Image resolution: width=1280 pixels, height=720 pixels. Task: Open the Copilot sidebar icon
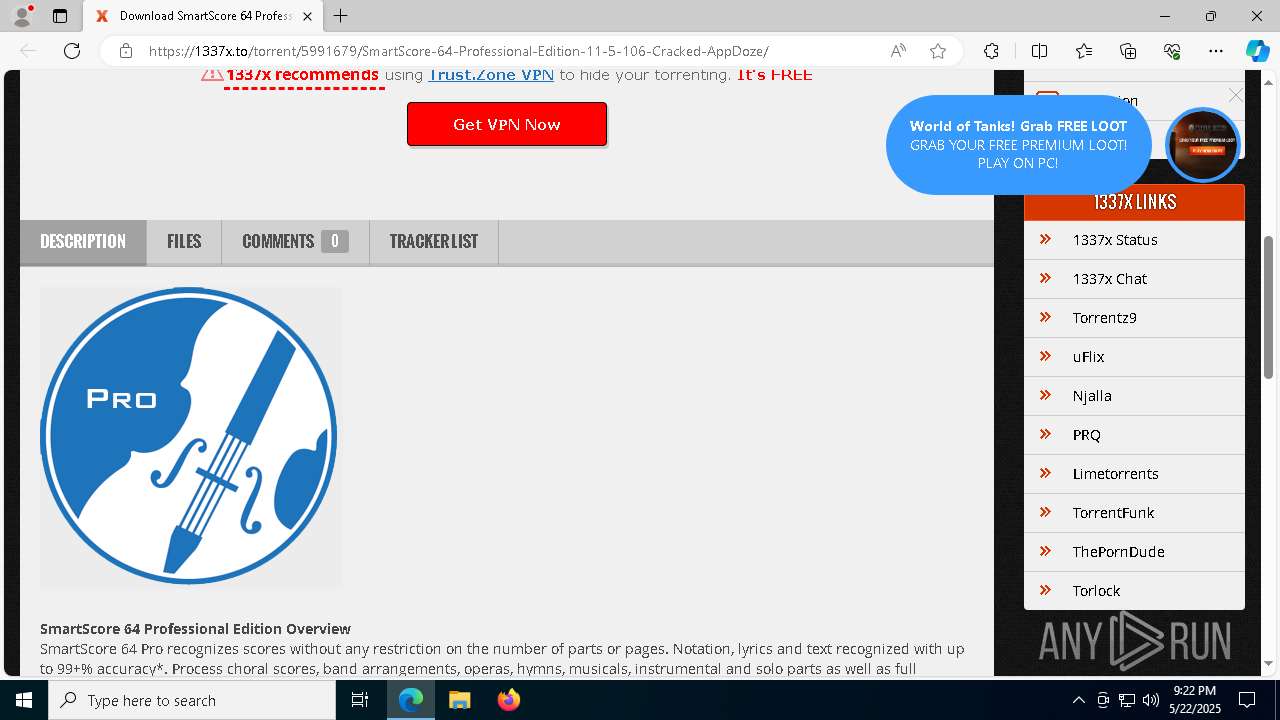coord(1257,51)
